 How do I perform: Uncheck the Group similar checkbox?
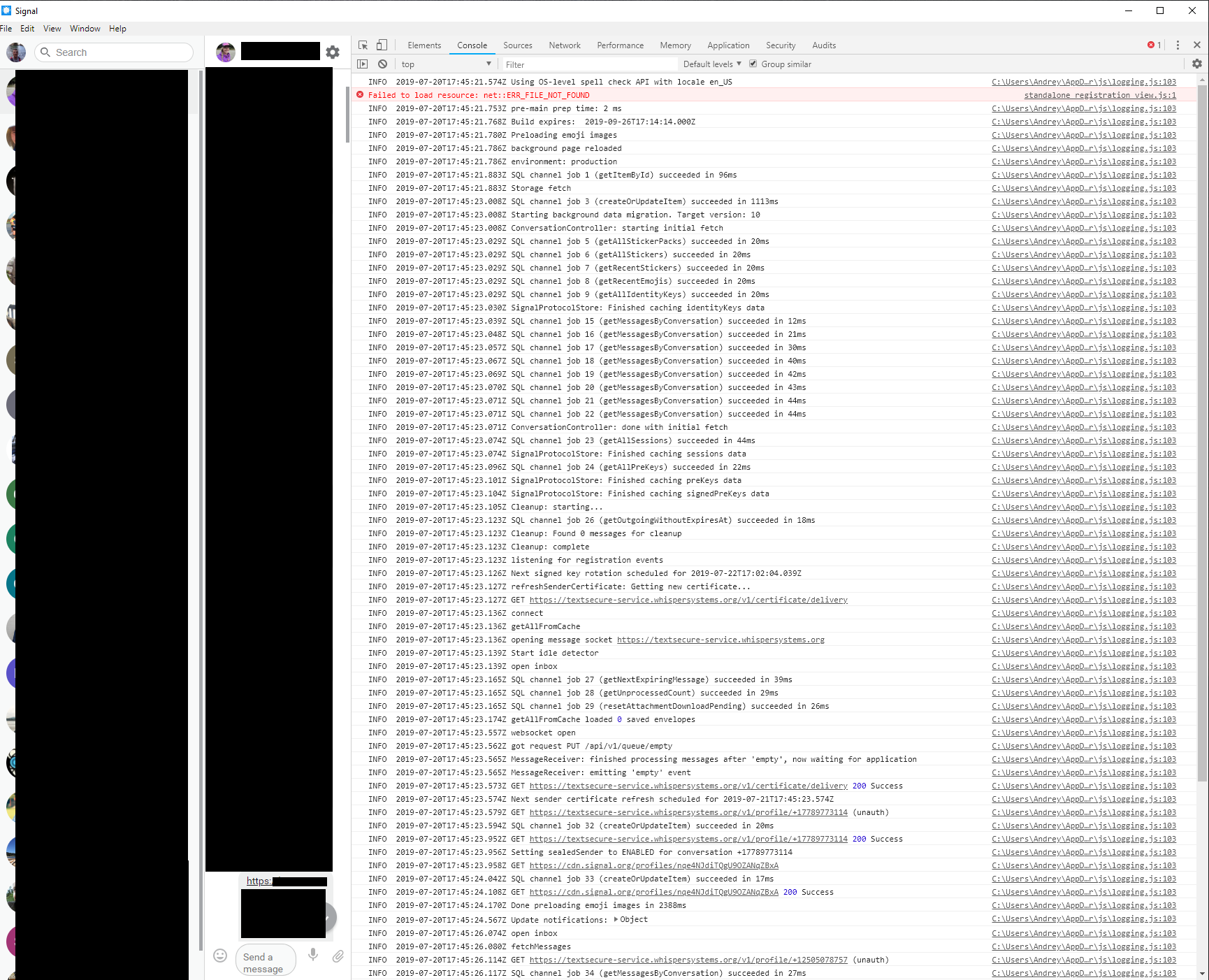click(753, 64)
